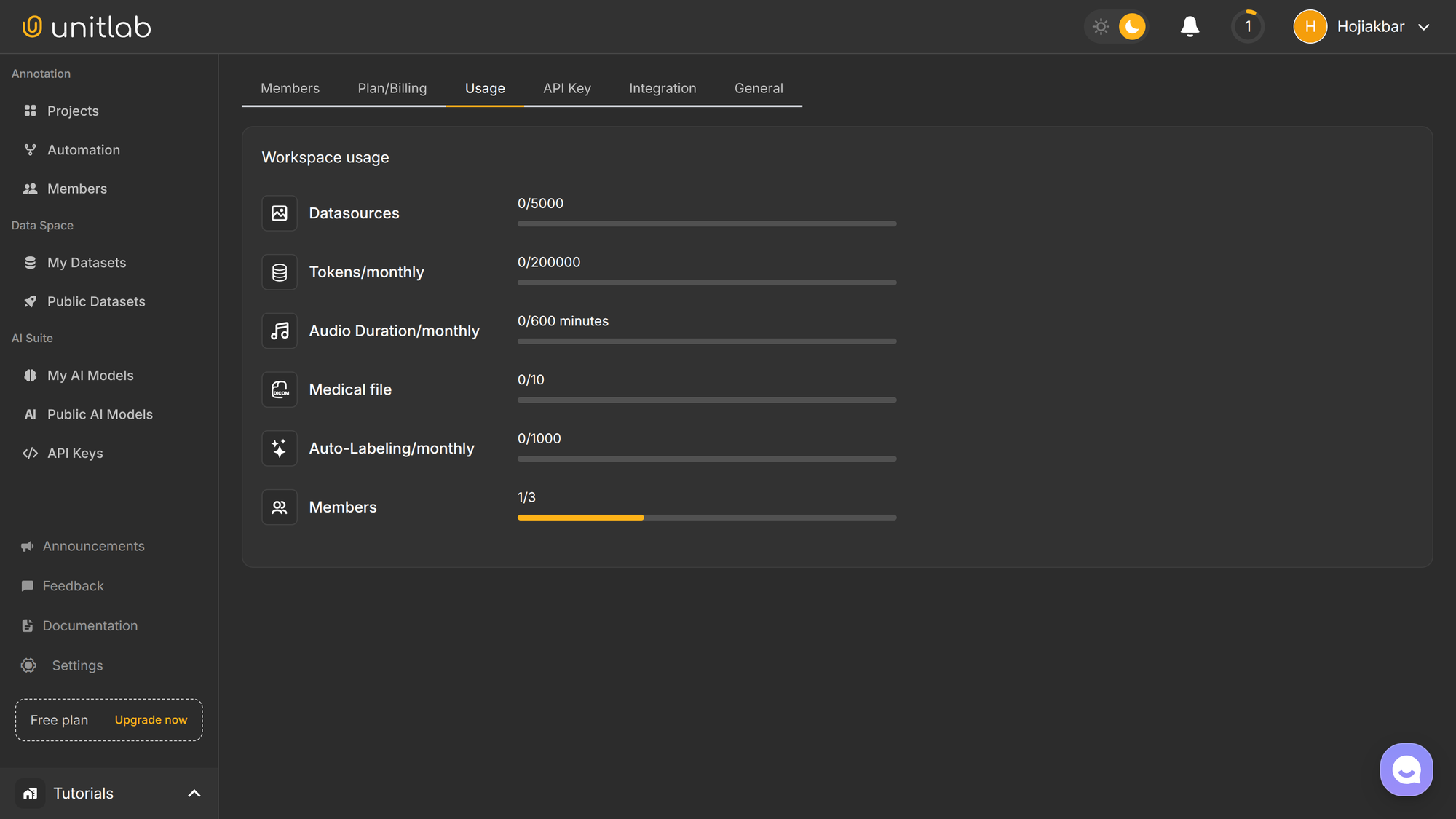Open Announcements from the sidebar
The width and height of the screenshot is (1456, 819).
(93, 545)
